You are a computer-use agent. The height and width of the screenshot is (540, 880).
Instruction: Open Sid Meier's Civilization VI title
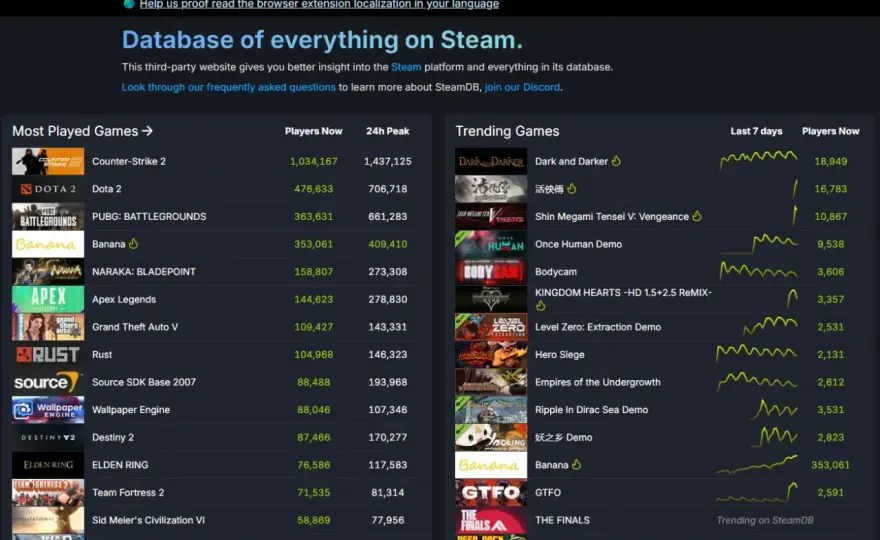tap(148, 520)
